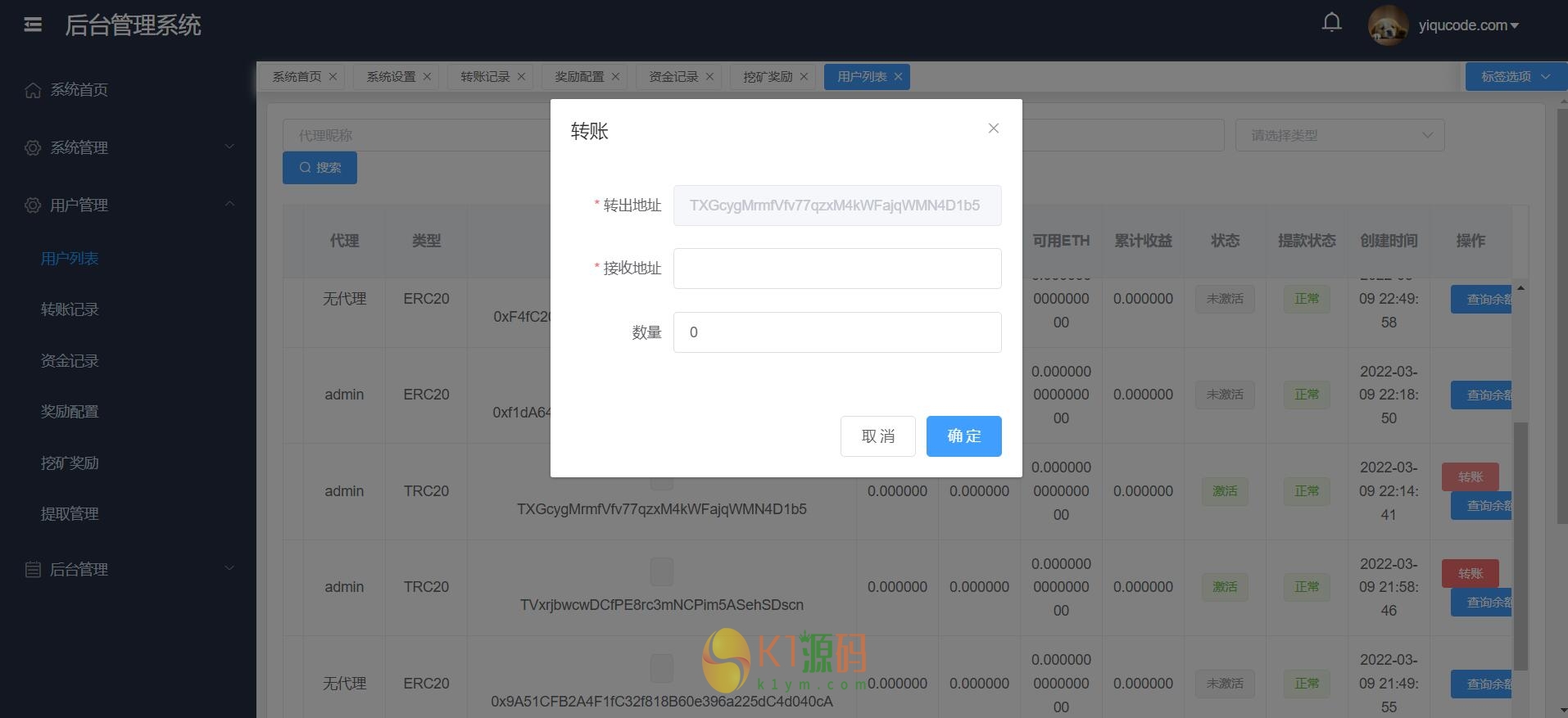
Task: Click 查询余额 button for the 21:49:55 row
Action: point(1481,684)
